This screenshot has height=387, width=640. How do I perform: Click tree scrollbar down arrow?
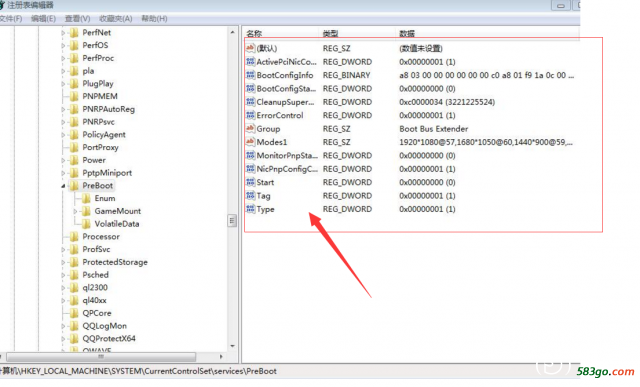coord(232,346)
